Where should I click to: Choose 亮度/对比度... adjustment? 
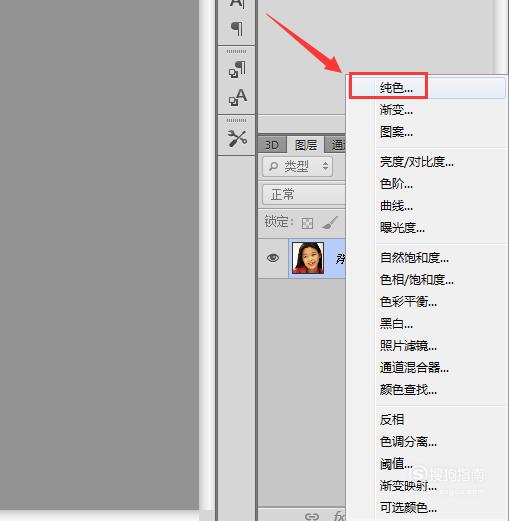[x=427, y=162]
